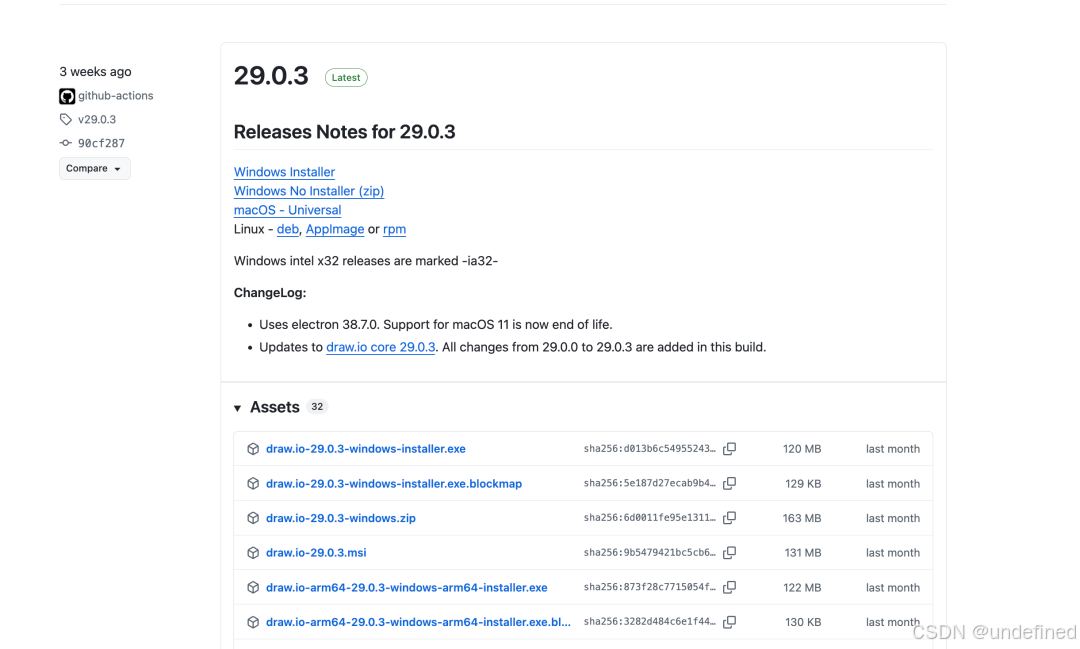Click package icon of arm64-installer.exe
The height and width of the screenshot is (649, 1080).
(x=253, y=588)
